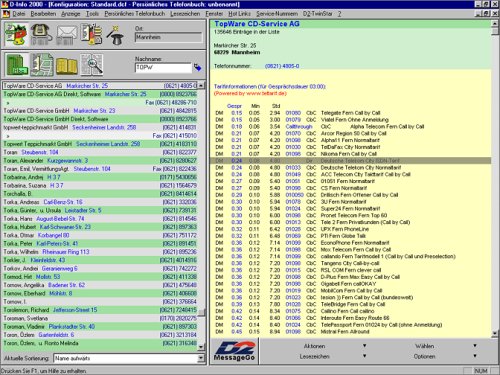Screen dimensions: 500x375
Task: Open the Persönliches Telefonbuch menu
Action: [134, 14]
